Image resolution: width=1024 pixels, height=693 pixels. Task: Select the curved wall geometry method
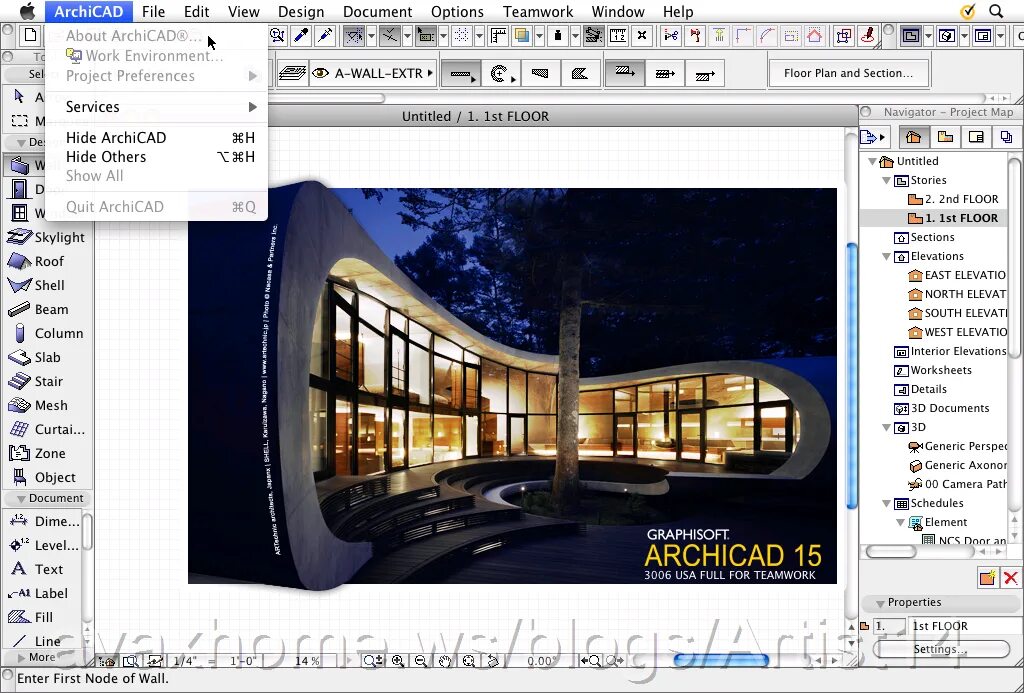point(501,74)
